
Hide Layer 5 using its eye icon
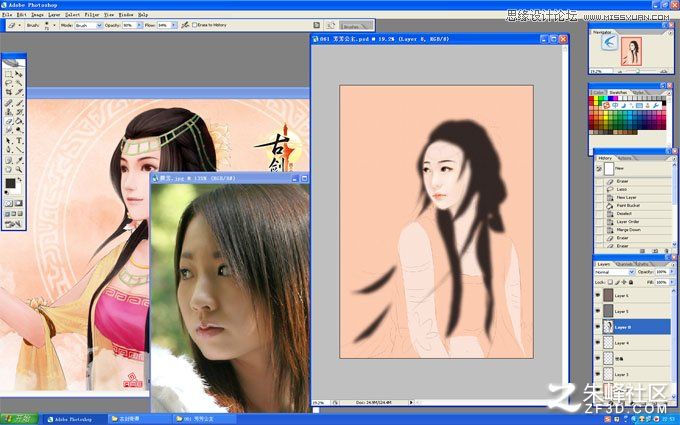coord(598,311)
